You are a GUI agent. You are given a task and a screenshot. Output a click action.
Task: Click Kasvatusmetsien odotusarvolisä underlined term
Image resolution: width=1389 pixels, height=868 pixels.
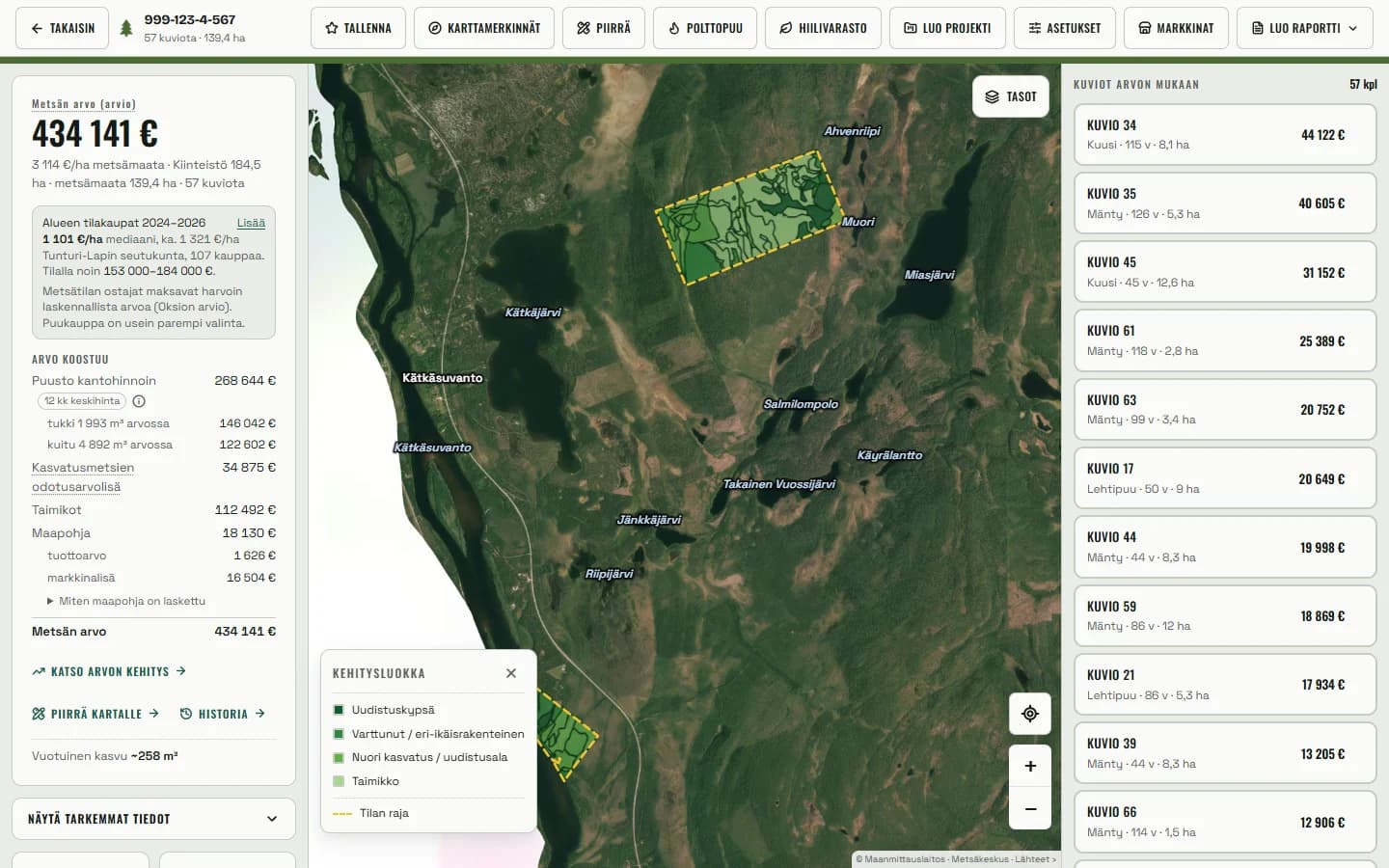click(x=83, y=477)
